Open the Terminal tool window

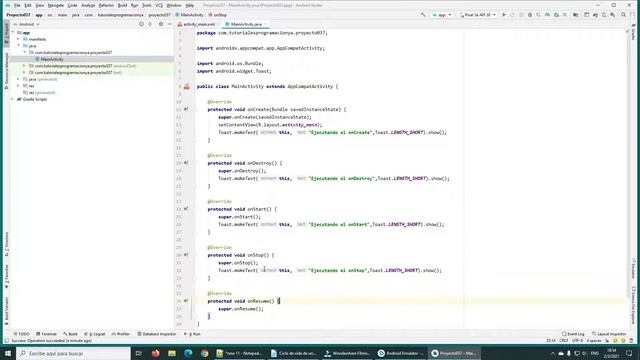47,334
